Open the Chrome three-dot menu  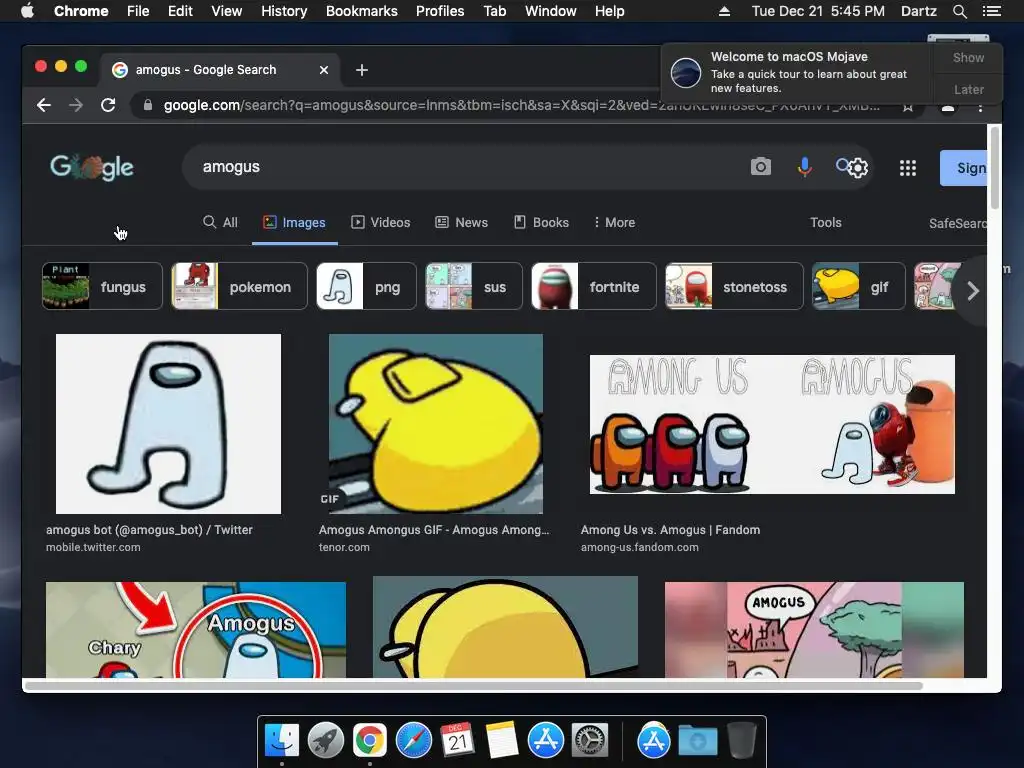coord(980,107)
